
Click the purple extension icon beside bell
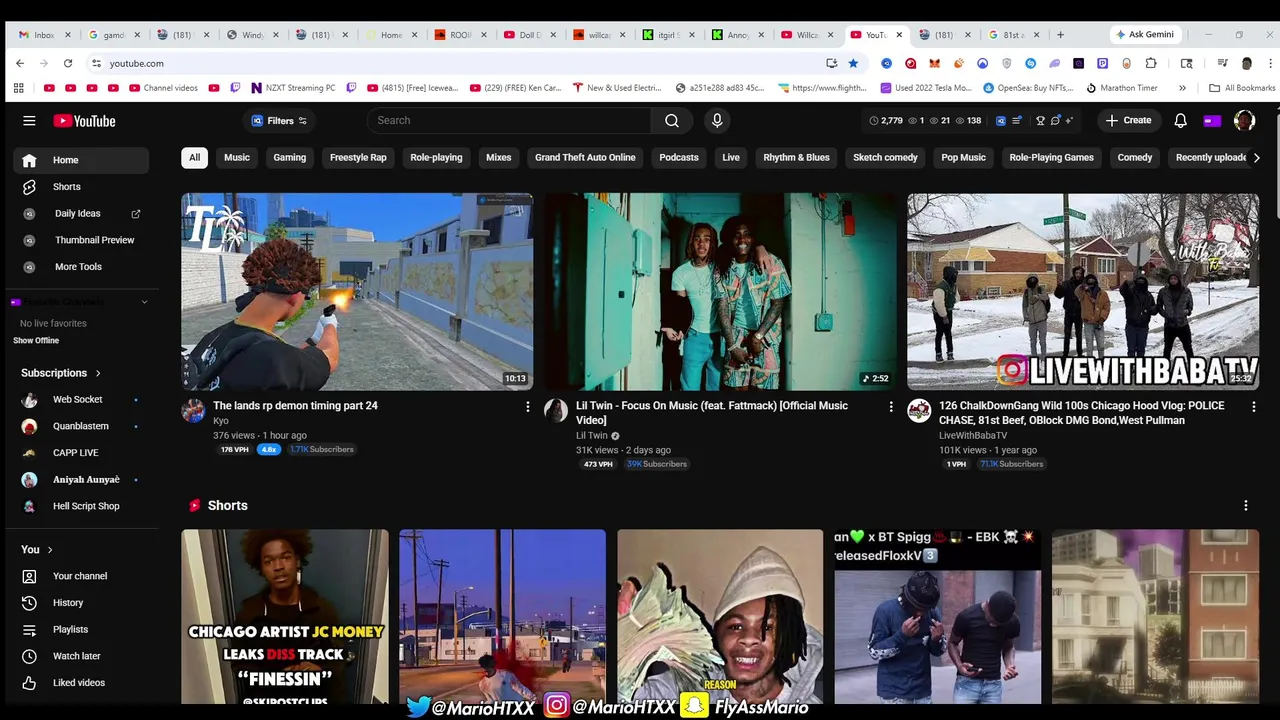tap(1212, 121)
